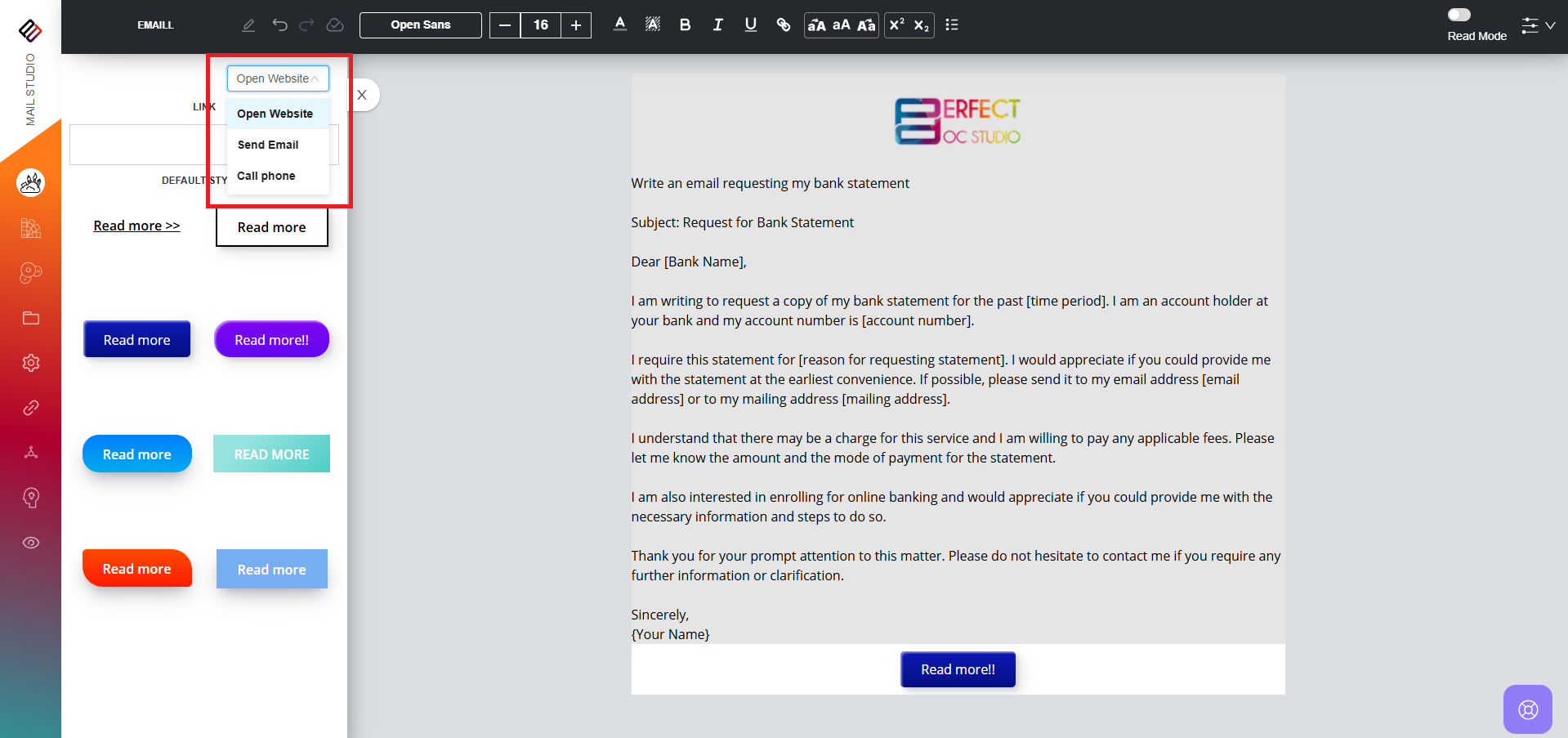
Task: Toggle the Read Mode switch
Action: (1459, 15)
